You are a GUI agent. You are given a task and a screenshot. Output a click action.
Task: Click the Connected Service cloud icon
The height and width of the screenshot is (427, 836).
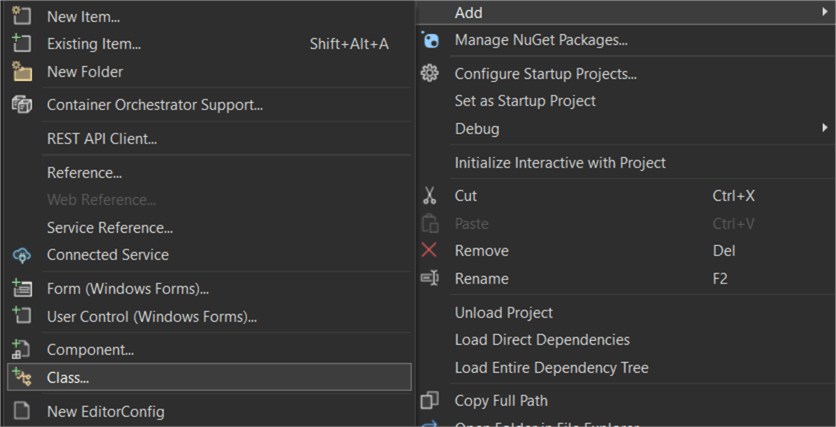click(x=21, y=255)
